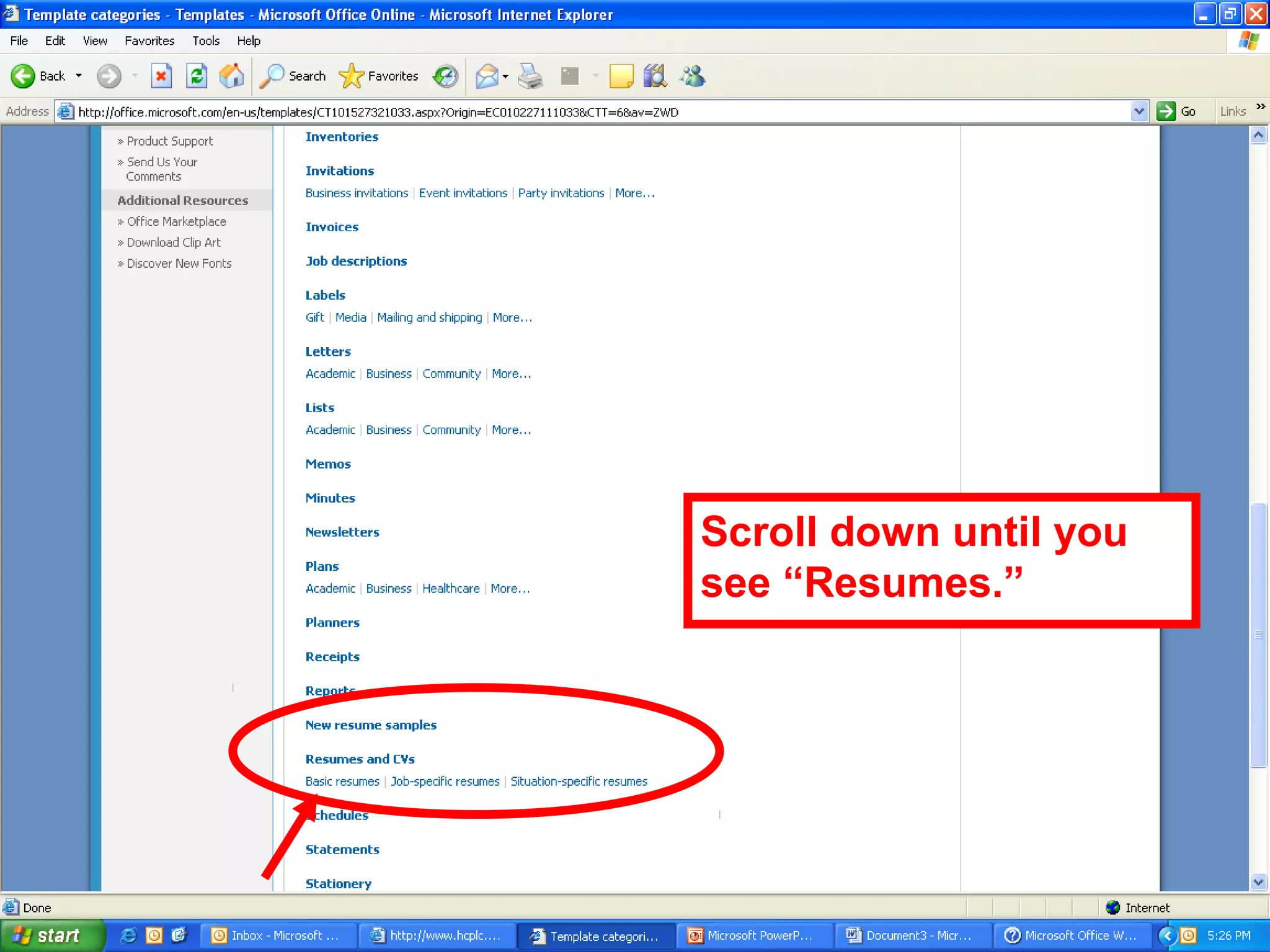Switch to http://www.hcplc taskbar button

coord(436,936)
